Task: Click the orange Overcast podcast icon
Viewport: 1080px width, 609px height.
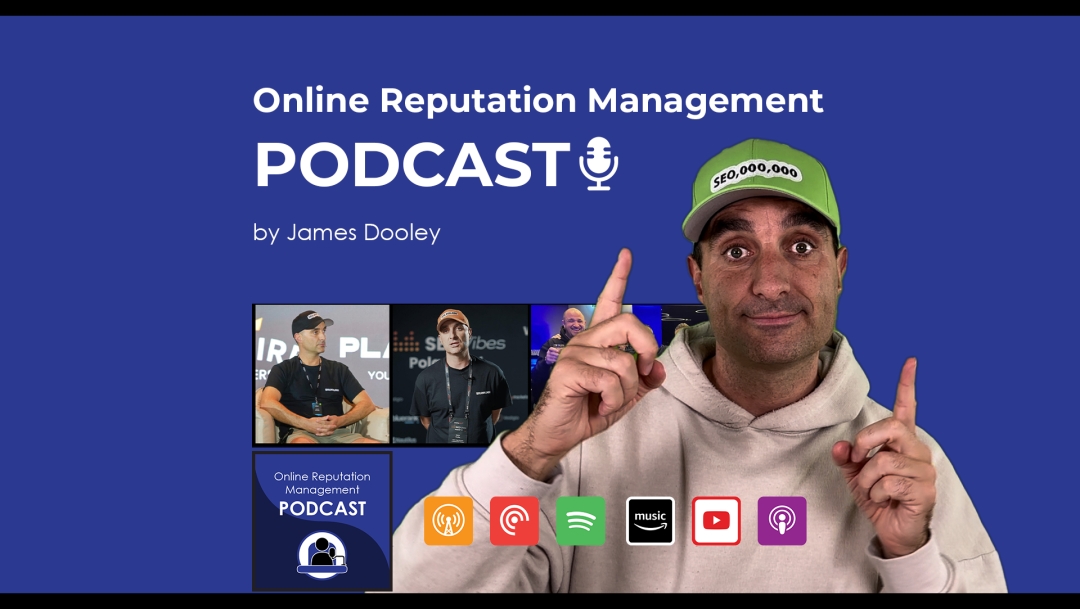Action: [x=448, y=521]
